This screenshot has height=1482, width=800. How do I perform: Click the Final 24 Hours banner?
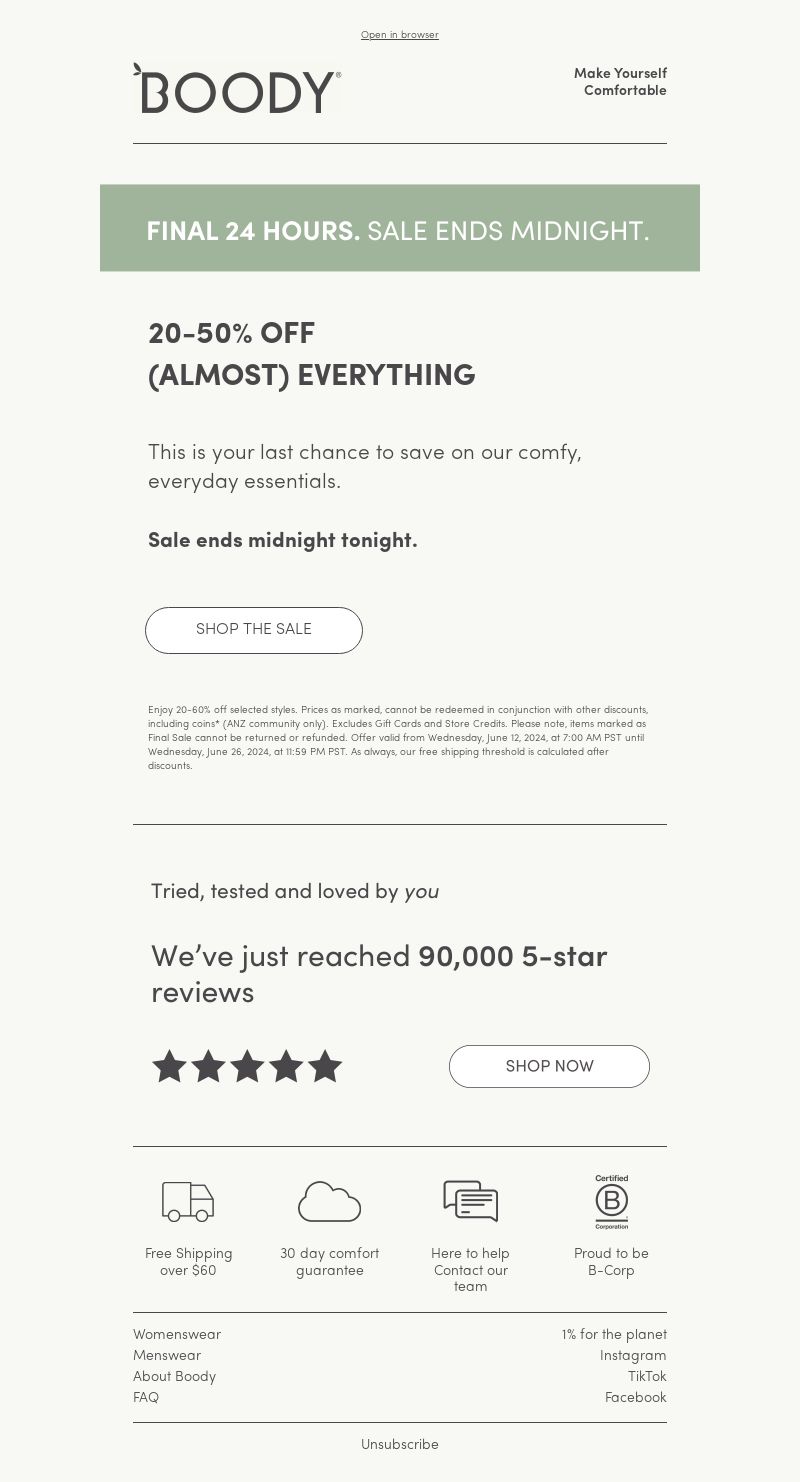coord(400,228)
